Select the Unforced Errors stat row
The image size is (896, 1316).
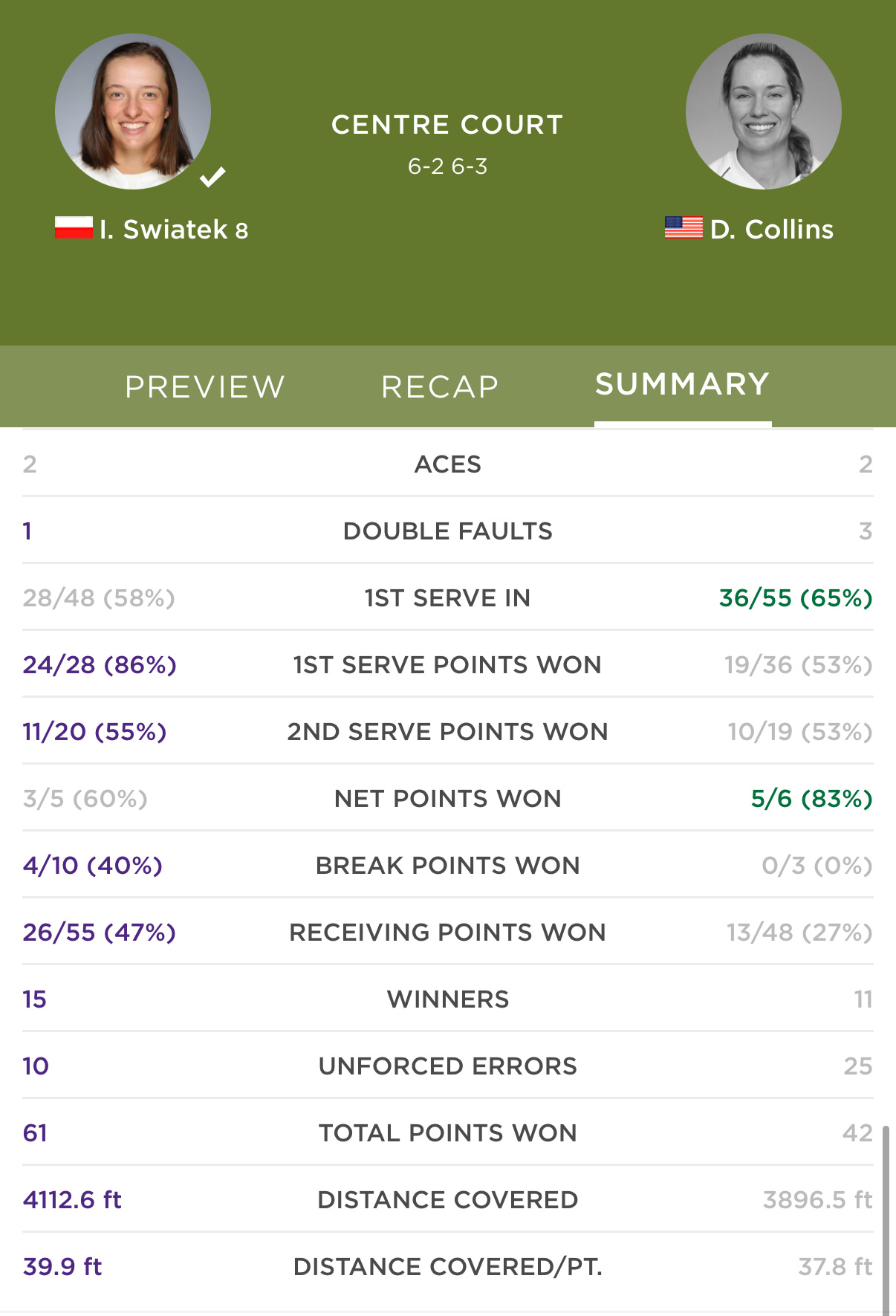pos(448,1066)
